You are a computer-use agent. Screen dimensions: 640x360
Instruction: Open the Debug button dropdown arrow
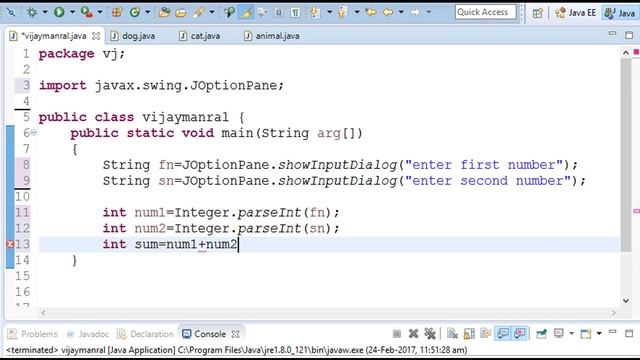click(x=45, y=13)
